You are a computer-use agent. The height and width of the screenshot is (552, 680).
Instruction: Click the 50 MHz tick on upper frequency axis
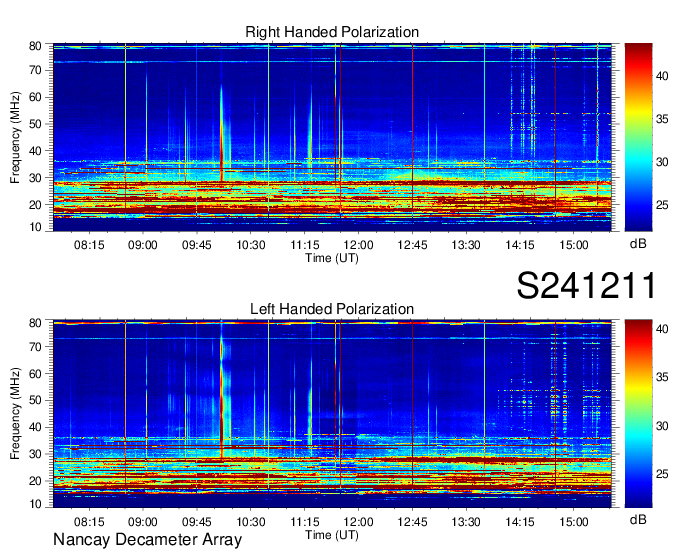[35, 124]
